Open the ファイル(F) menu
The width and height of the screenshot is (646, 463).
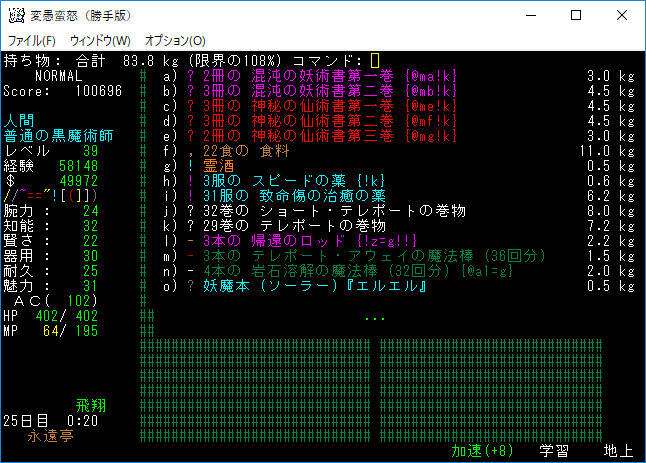coord(31,40)
